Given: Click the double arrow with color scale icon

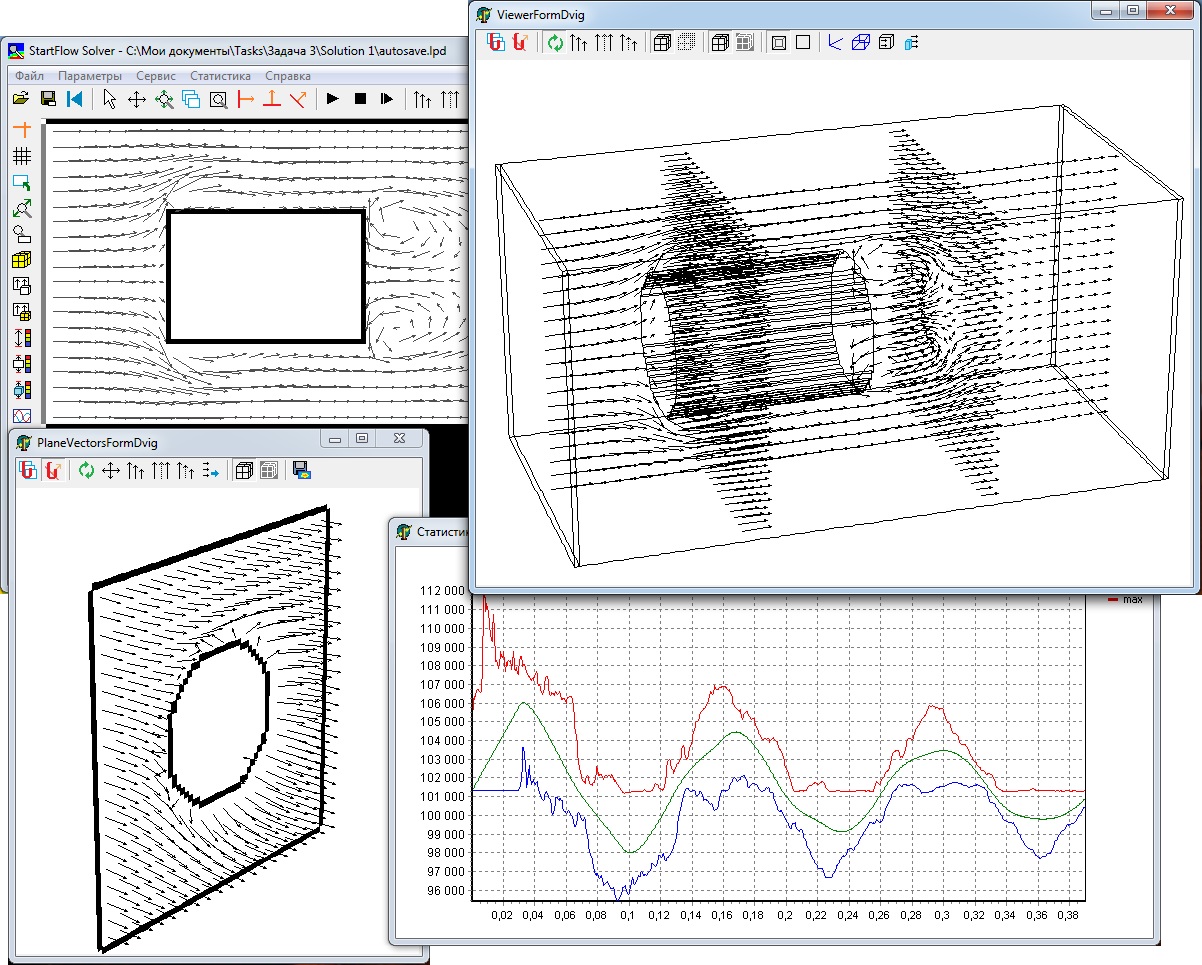Looking at the screenshot, I should pyautogui.click(x=22, y=338).
